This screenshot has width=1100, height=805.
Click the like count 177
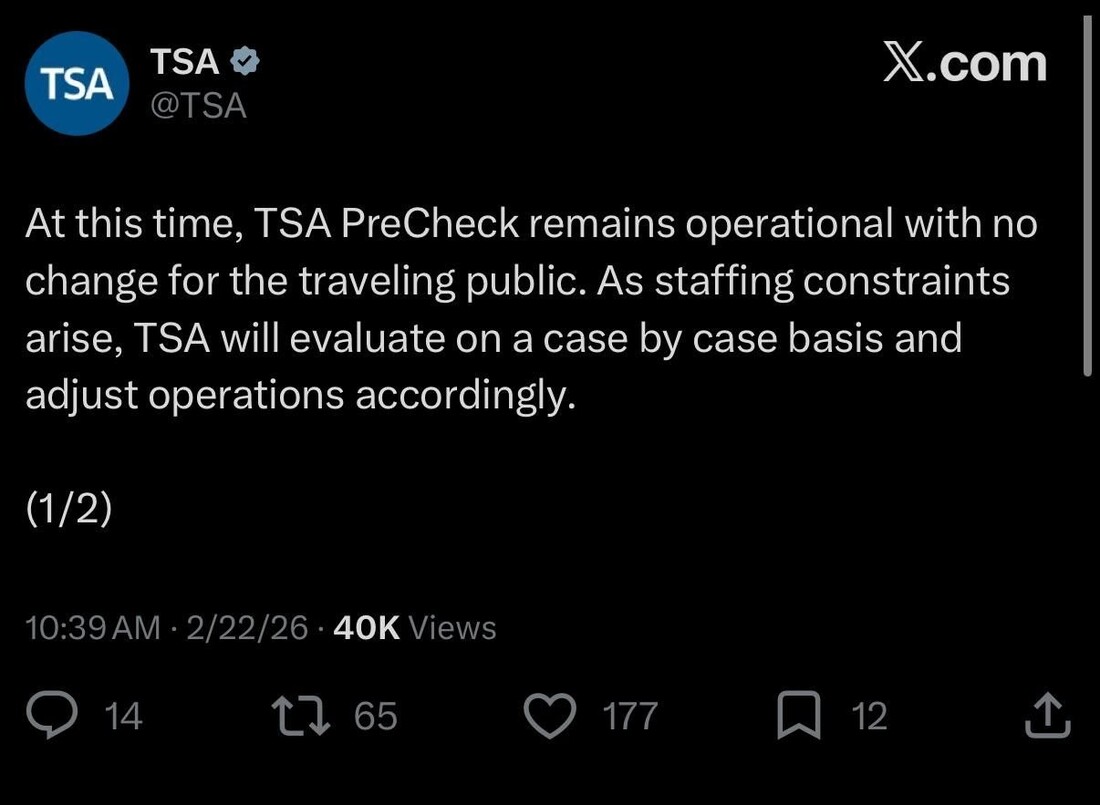coord(630,717)
